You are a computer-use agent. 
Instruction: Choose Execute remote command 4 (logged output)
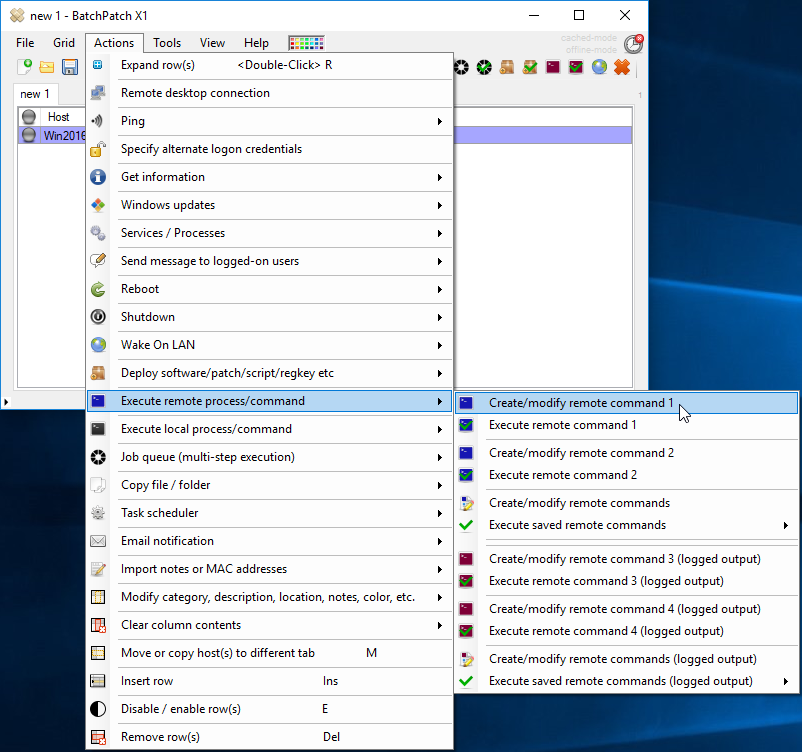[626, 631]
